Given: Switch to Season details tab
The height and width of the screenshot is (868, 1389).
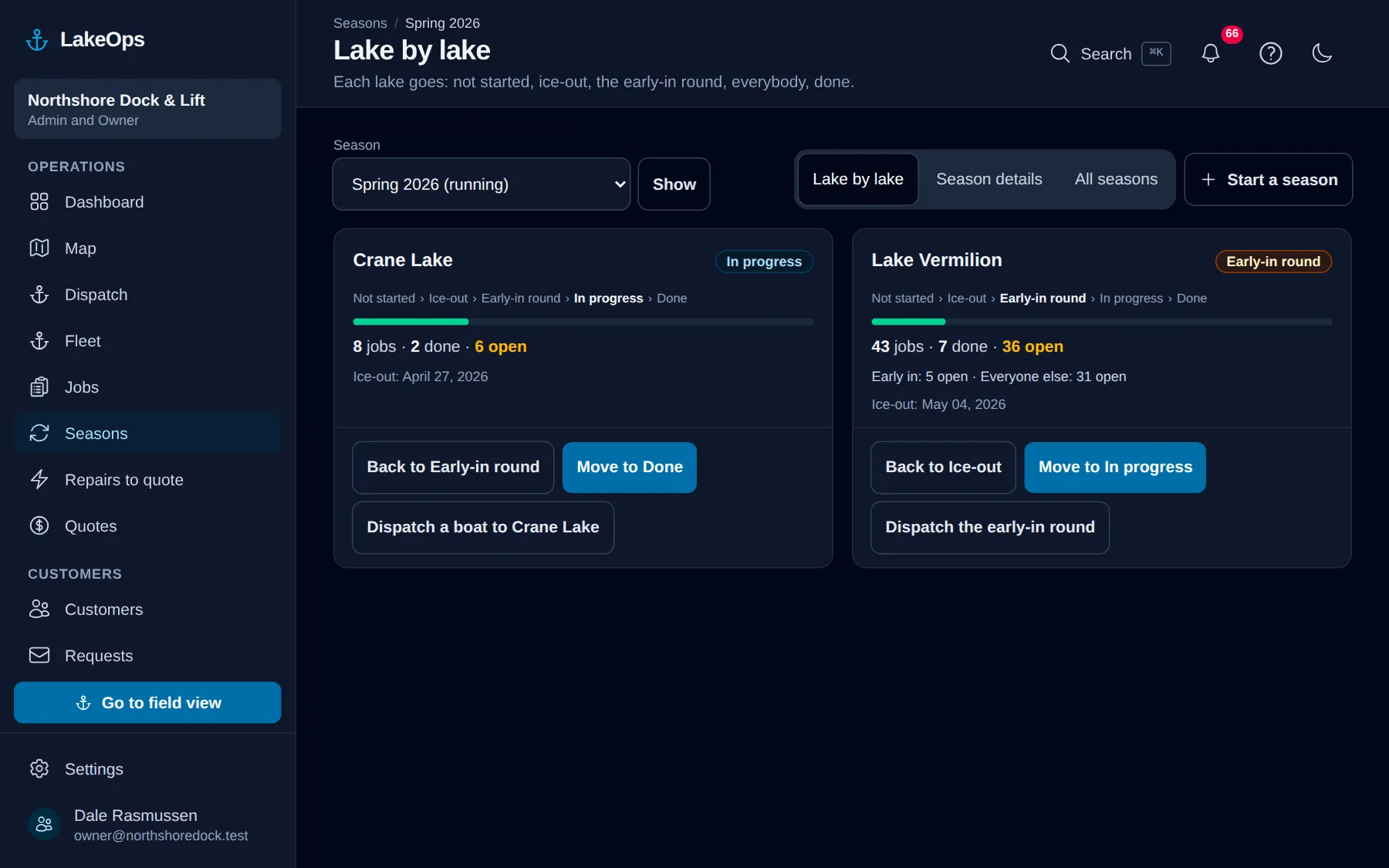Looking at the screenshot, I should [989, 180].
